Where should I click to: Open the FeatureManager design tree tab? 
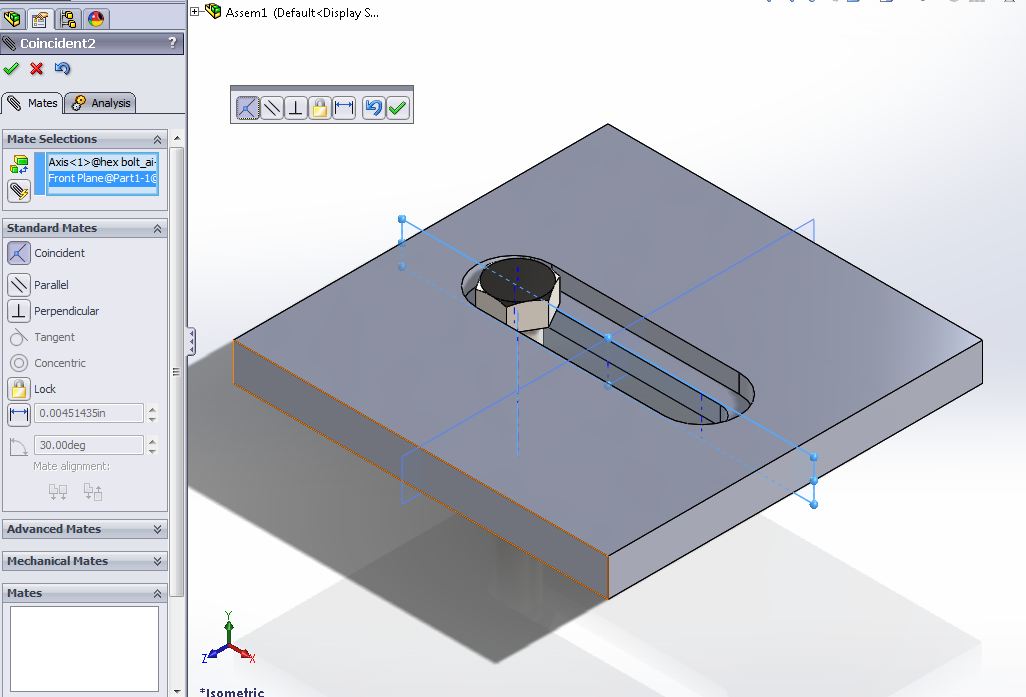click(x=12, y=18)
